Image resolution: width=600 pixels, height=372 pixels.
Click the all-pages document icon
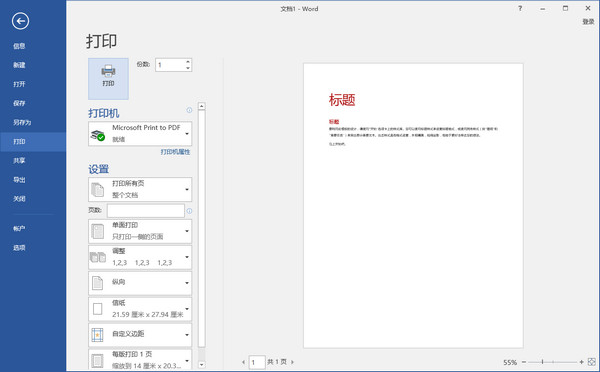[x=98, y=190]
